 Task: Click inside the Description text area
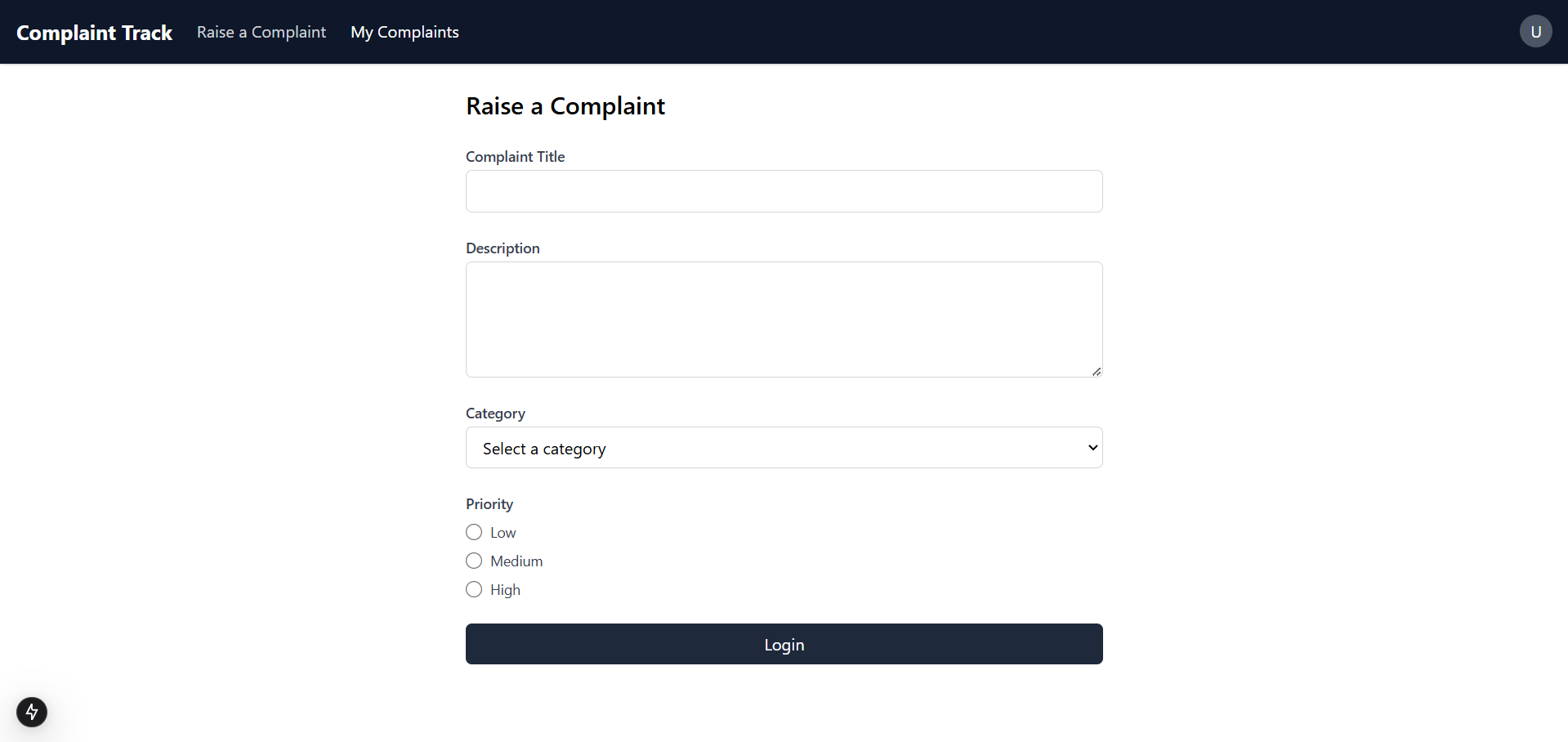(x=784, y=319)
